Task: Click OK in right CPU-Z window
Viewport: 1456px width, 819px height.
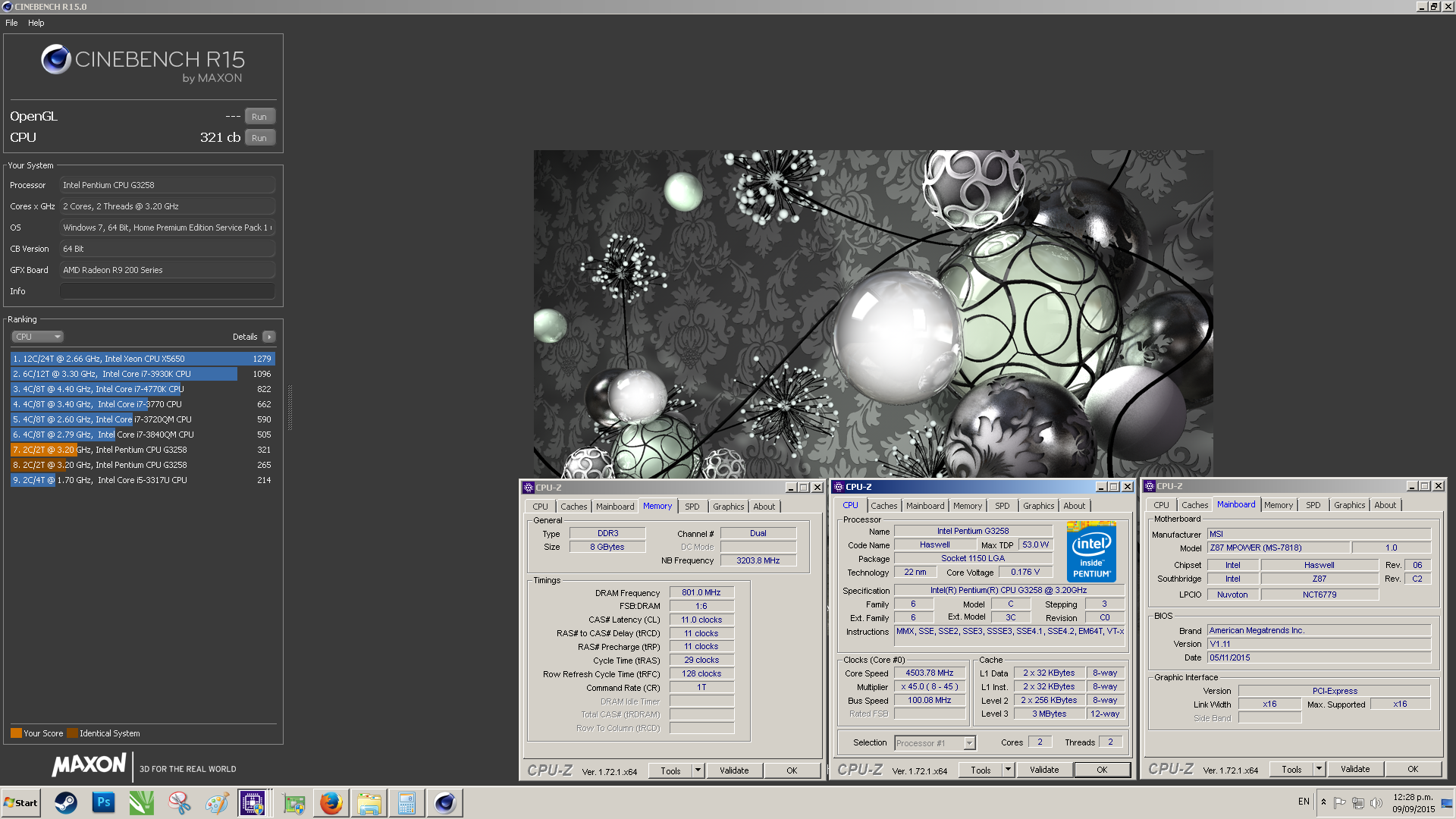Action: click(x=1413, y=769)
